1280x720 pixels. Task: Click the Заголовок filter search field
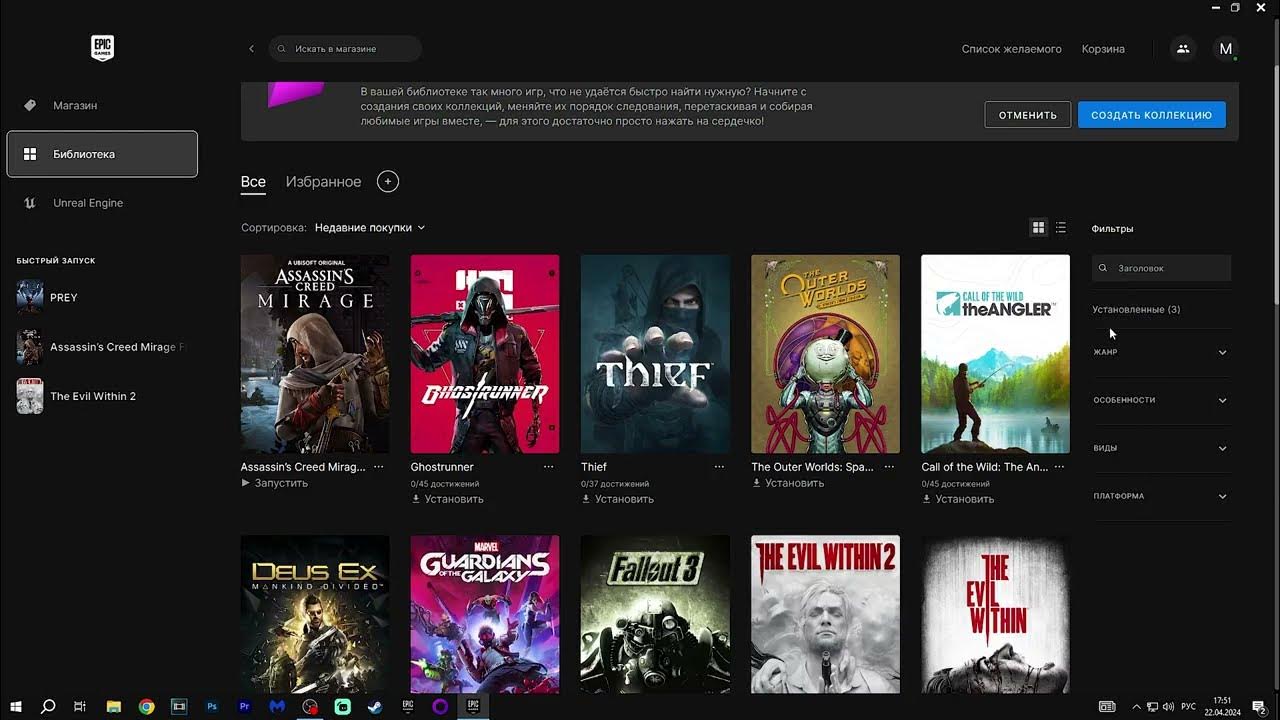pos(1161,268)
